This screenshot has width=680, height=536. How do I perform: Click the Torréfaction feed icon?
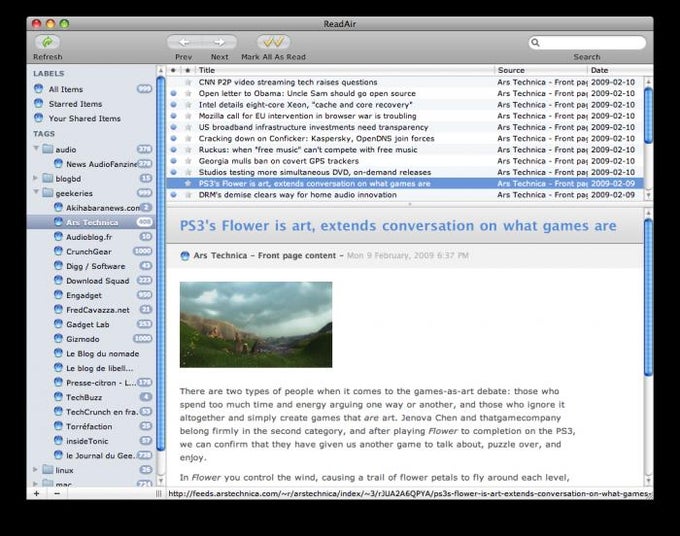coord(59,426)
